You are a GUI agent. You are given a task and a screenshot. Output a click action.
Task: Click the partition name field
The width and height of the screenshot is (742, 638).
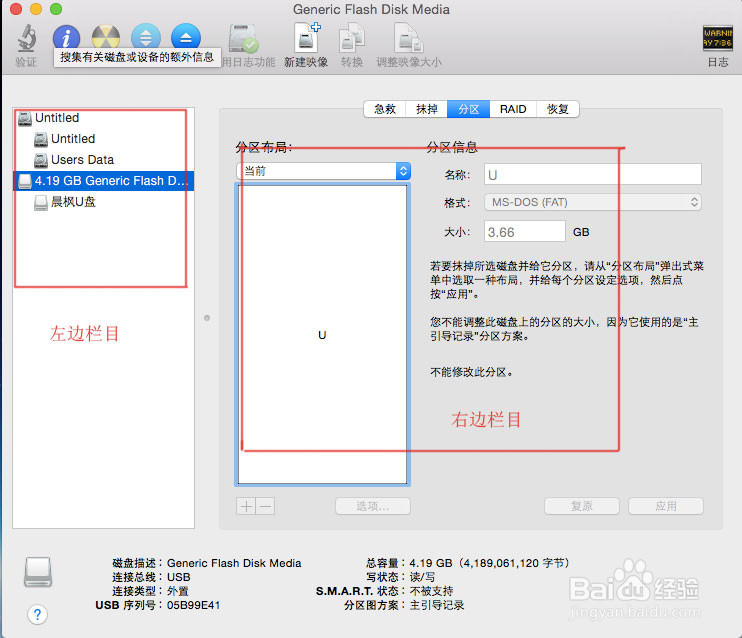pos(592,175)
